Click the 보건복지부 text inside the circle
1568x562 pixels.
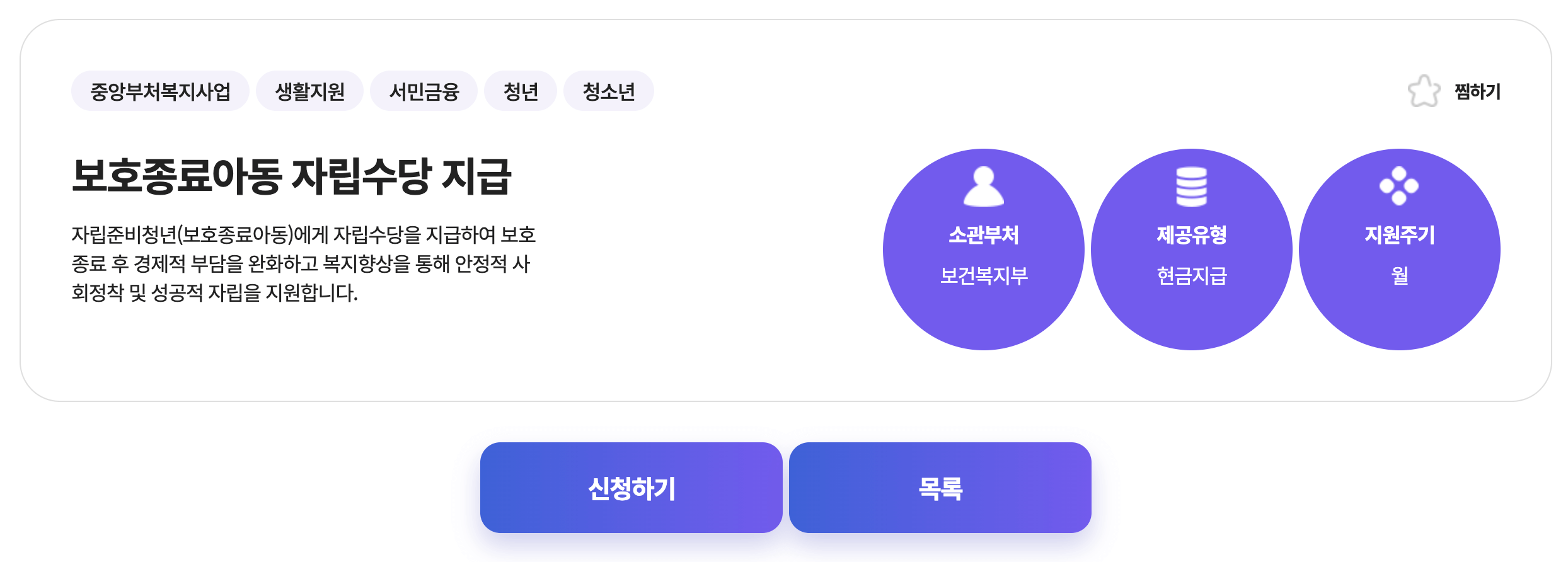click(983, 277)
